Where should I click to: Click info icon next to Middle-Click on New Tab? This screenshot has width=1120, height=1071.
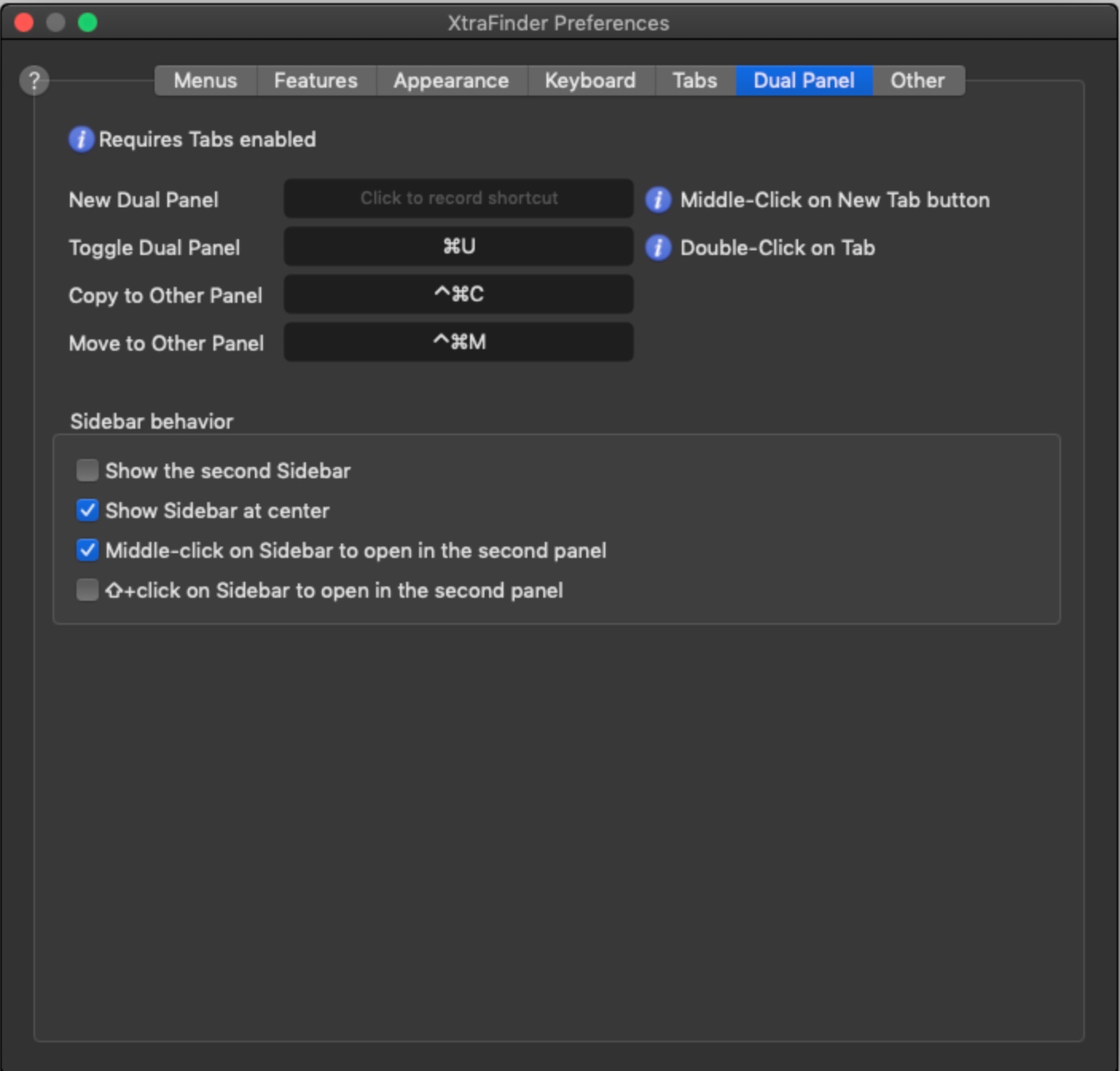(x=658, y=200)
